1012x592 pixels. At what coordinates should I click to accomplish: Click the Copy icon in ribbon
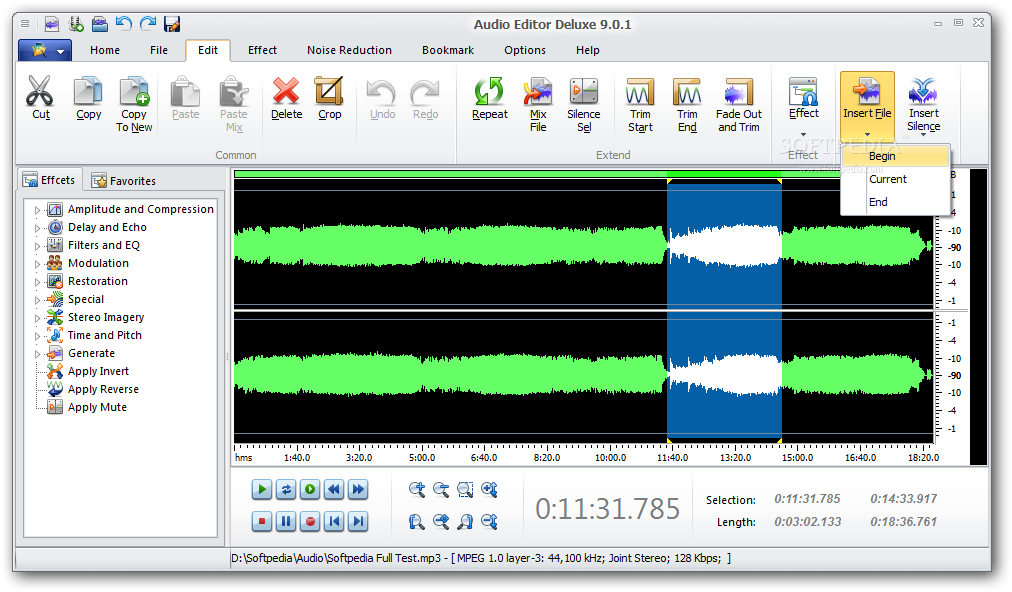[x=88, y=90]
